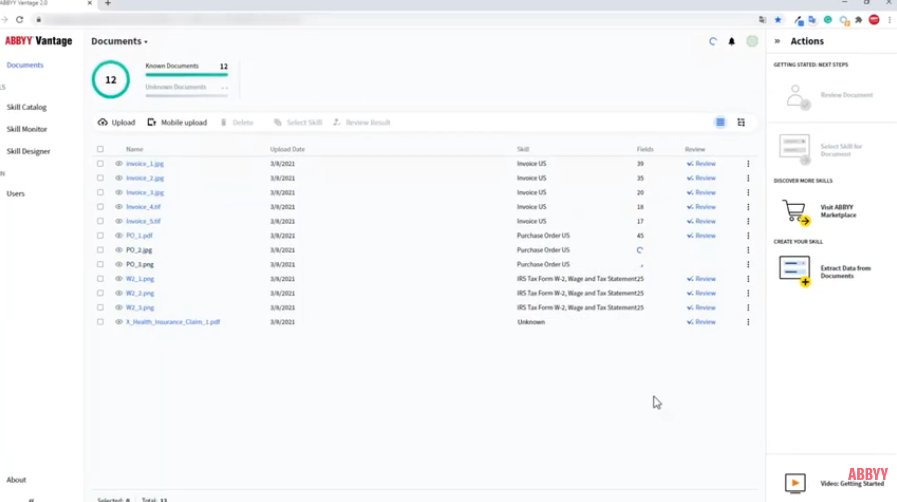Click Select Skill in toolbar
This screenshot has width=897, height=502.
tap(297, 122)
